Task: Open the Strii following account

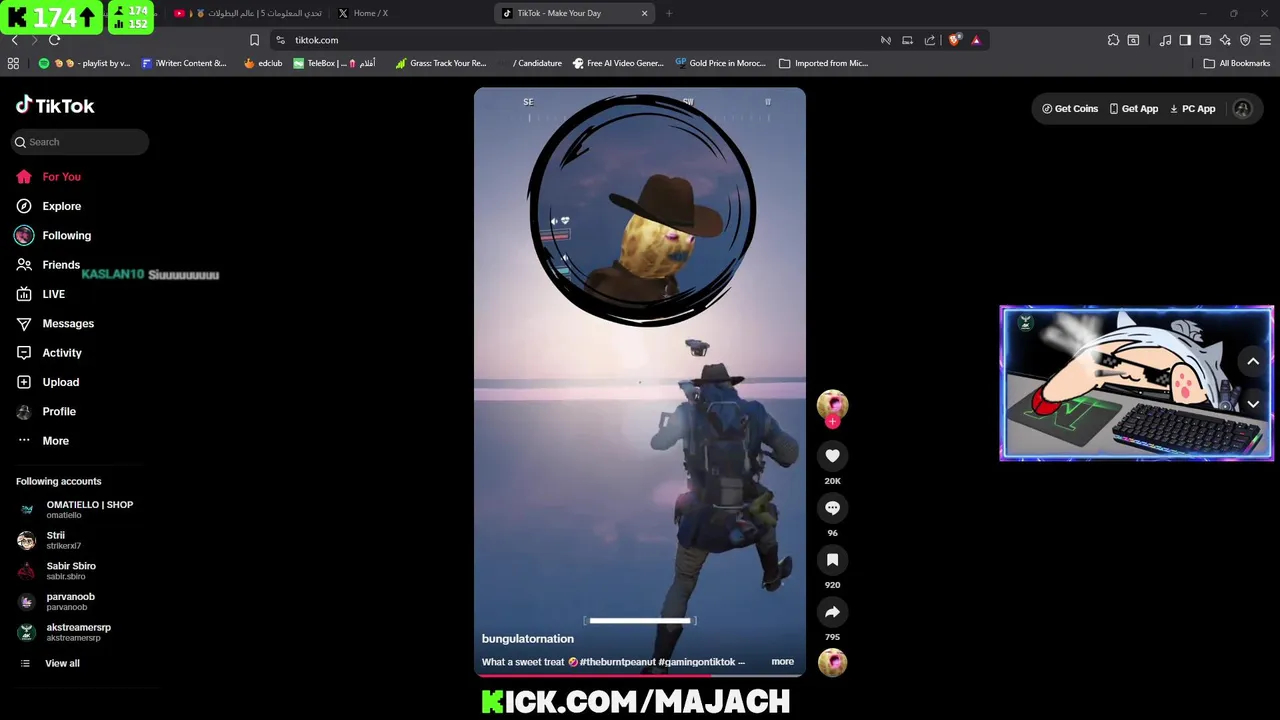Action: click(x=50, y=540)
